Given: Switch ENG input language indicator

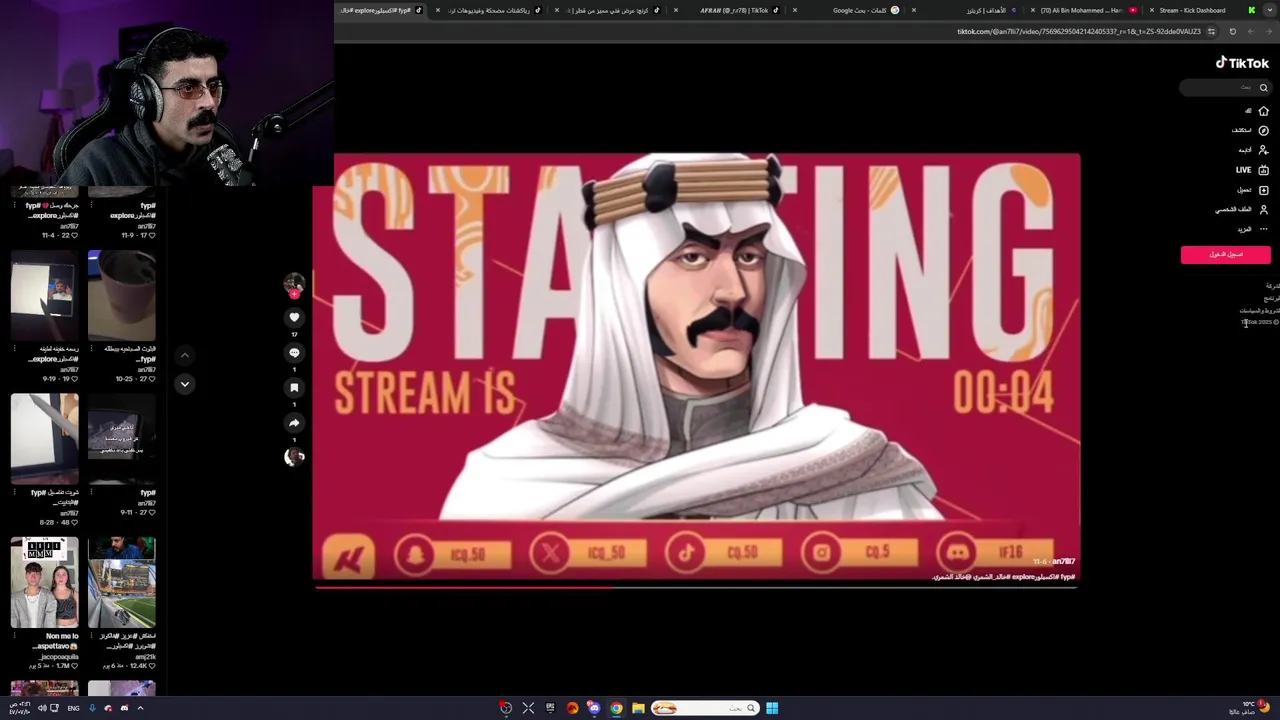Looking at the screenshot, I should pos(73,708).
